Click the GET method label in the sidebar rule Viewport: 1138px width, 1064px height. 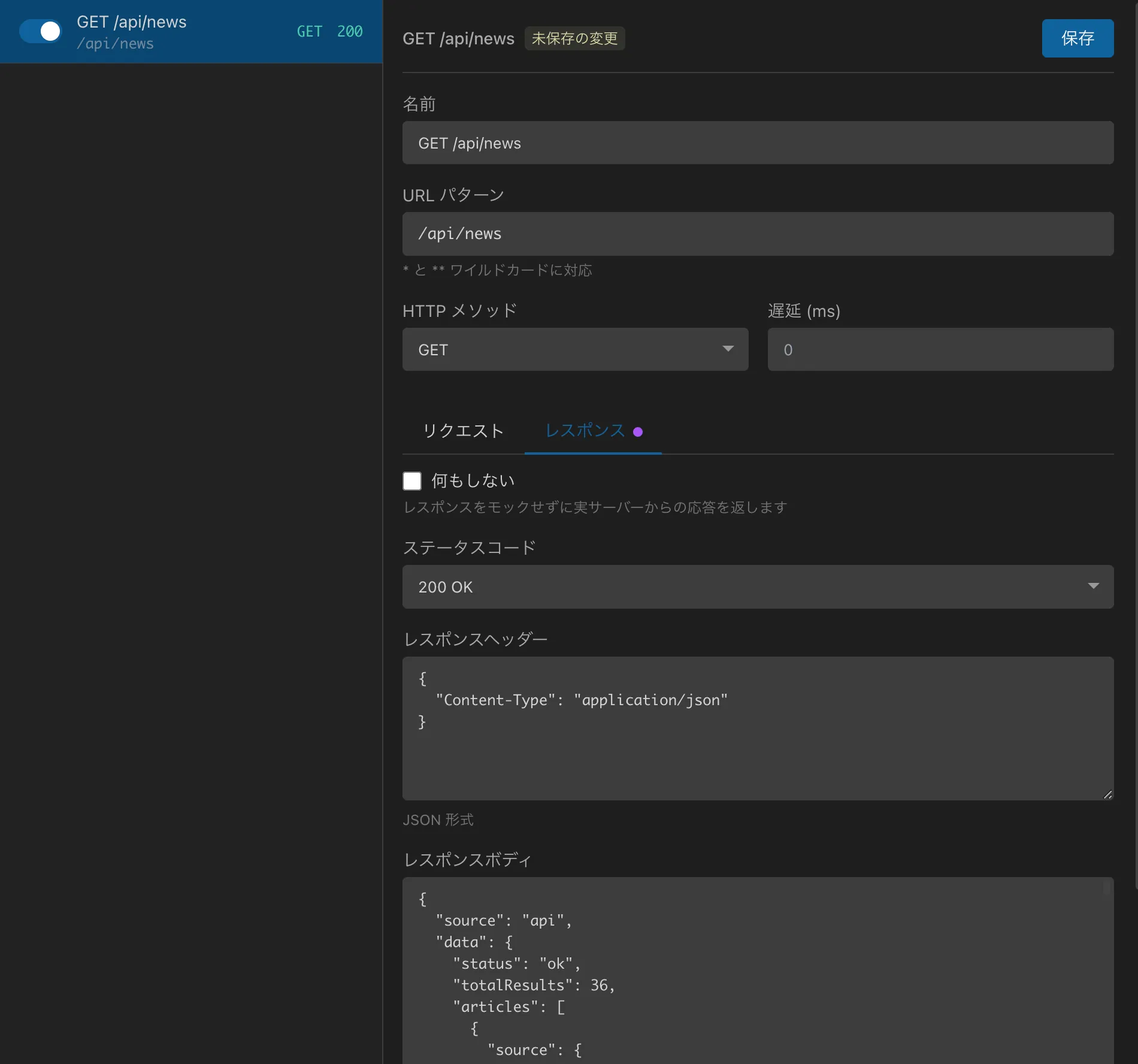click(310, 31)
